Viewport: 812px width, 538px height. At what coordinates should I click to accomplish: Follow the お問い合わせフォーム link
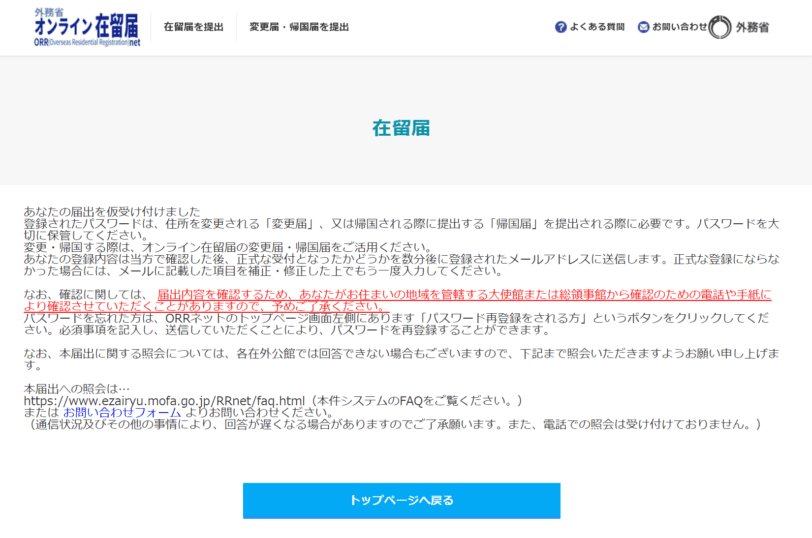[122, 413]
